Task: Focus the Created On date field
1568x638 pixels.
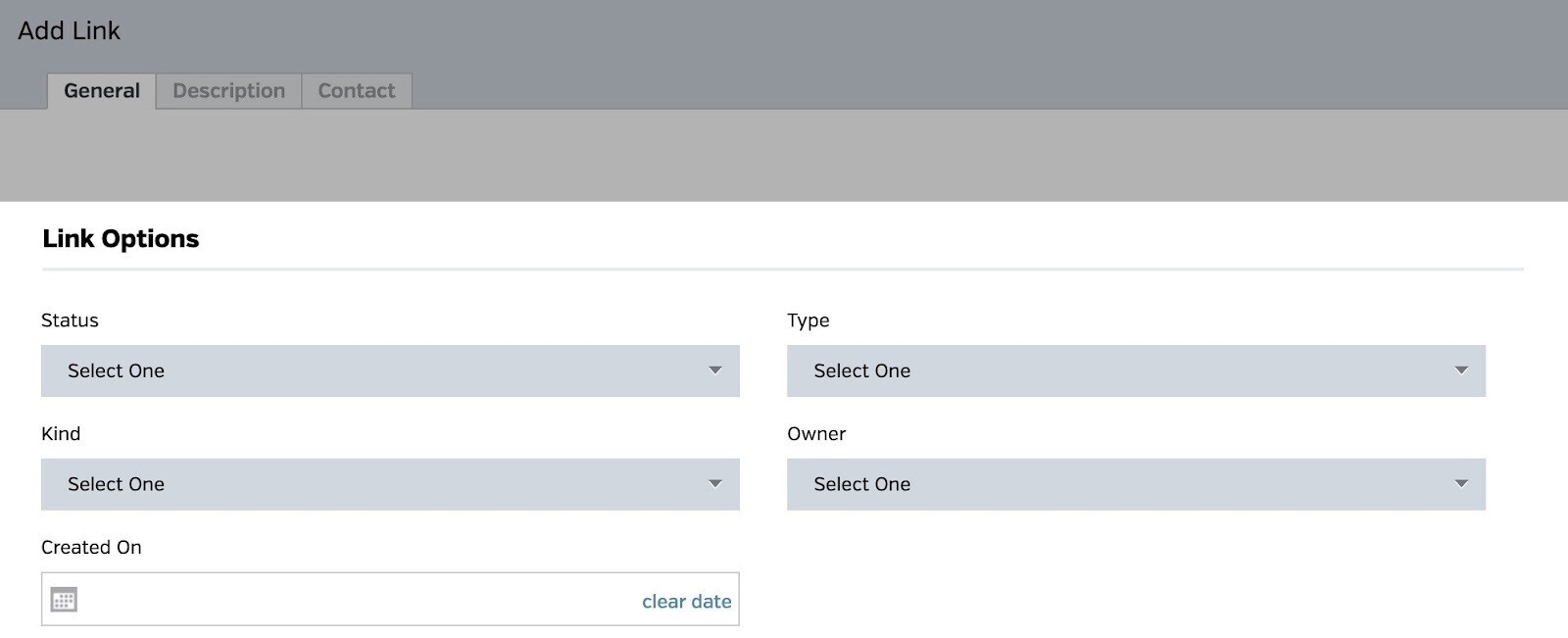Action: (x=390, y=599)
